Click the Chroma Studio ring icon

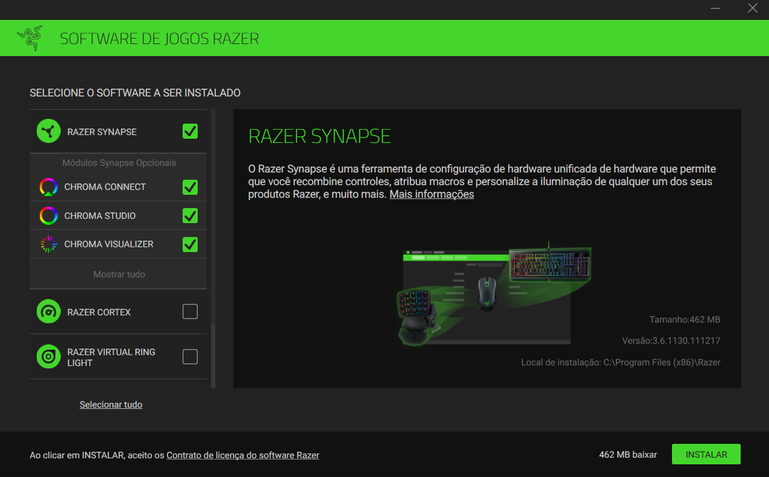[49, 216]
